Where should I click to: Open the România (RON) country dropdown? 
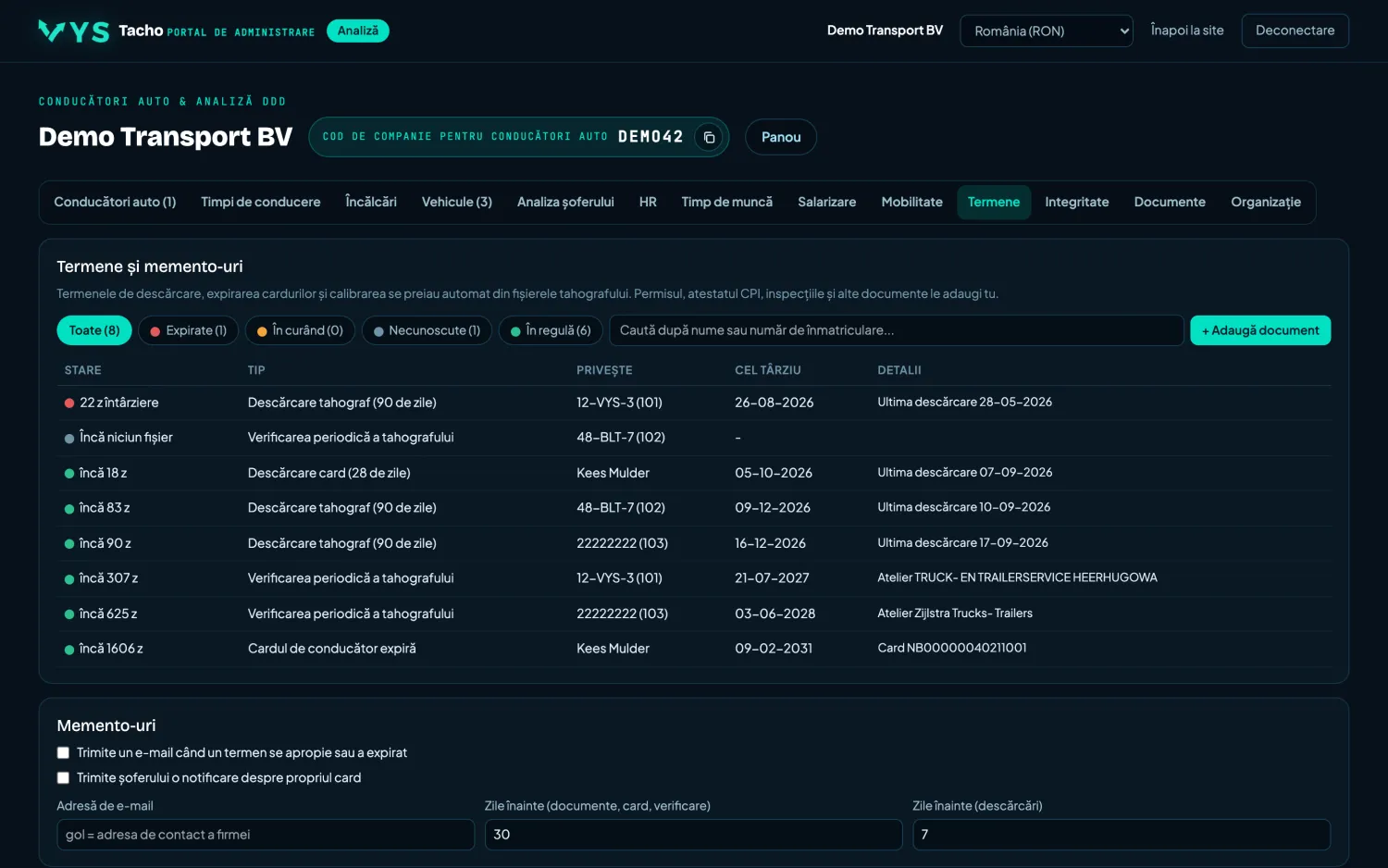point(1047,31)
